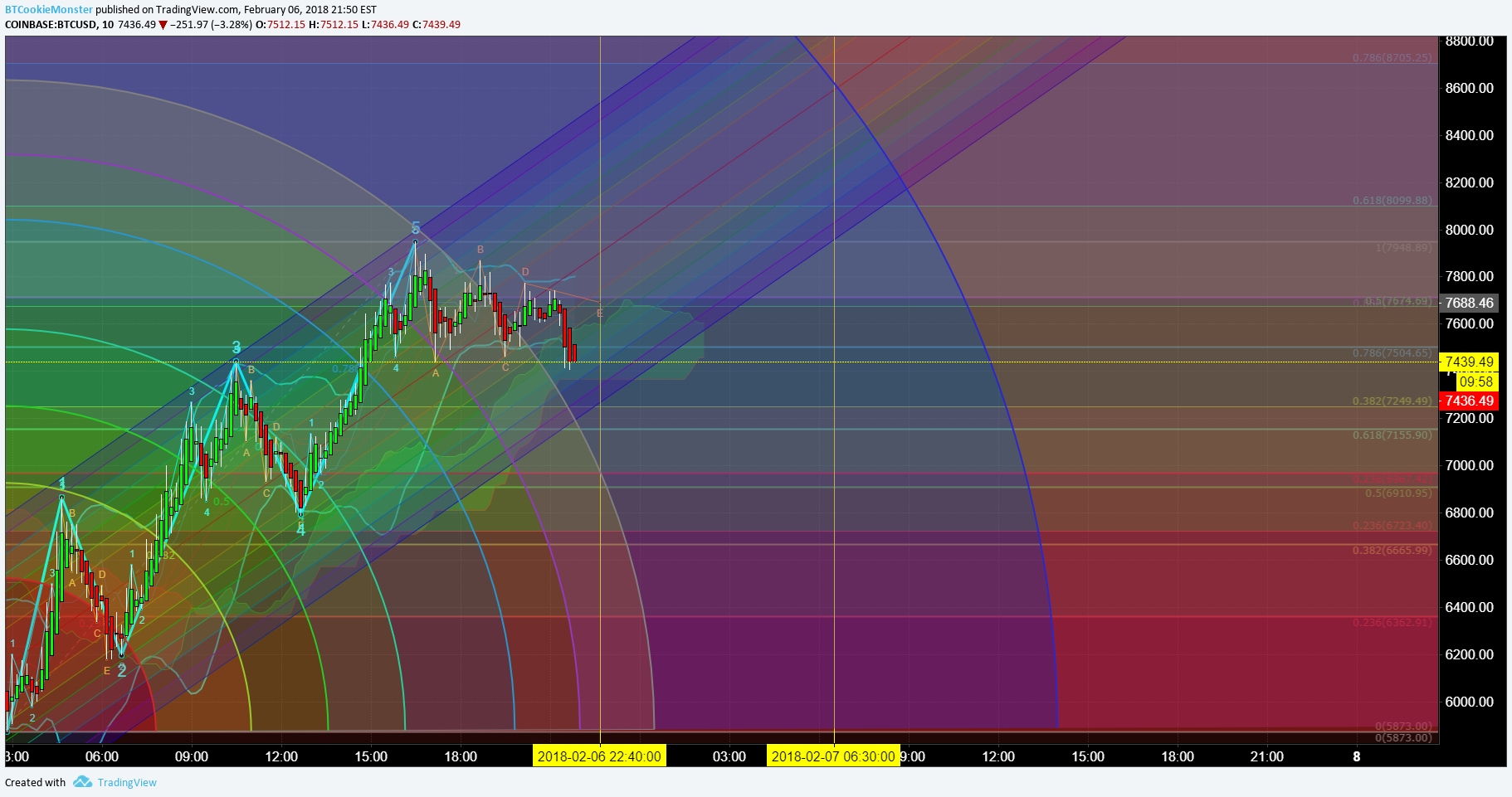Click the 8400.00 price axis label
The image size is (1512, 797).
(x=1469, y=135)
